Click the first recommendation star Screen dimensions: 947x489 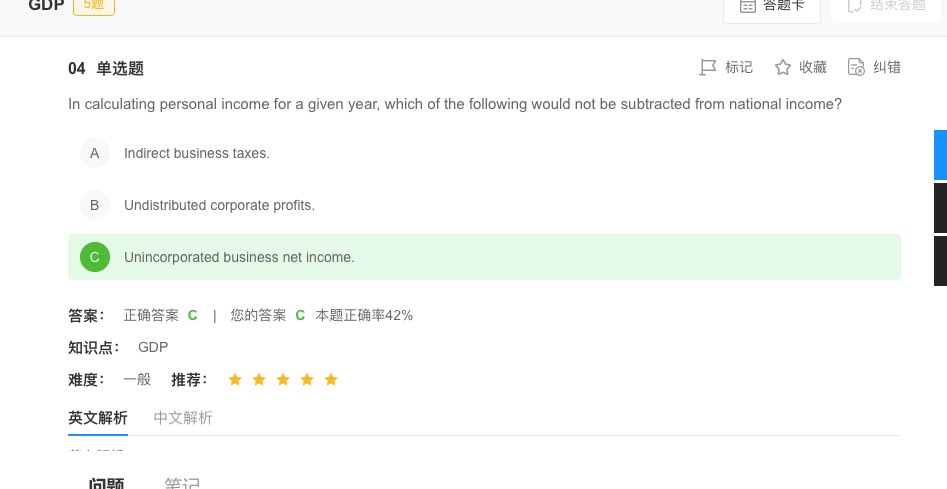[x=235, y=380]
